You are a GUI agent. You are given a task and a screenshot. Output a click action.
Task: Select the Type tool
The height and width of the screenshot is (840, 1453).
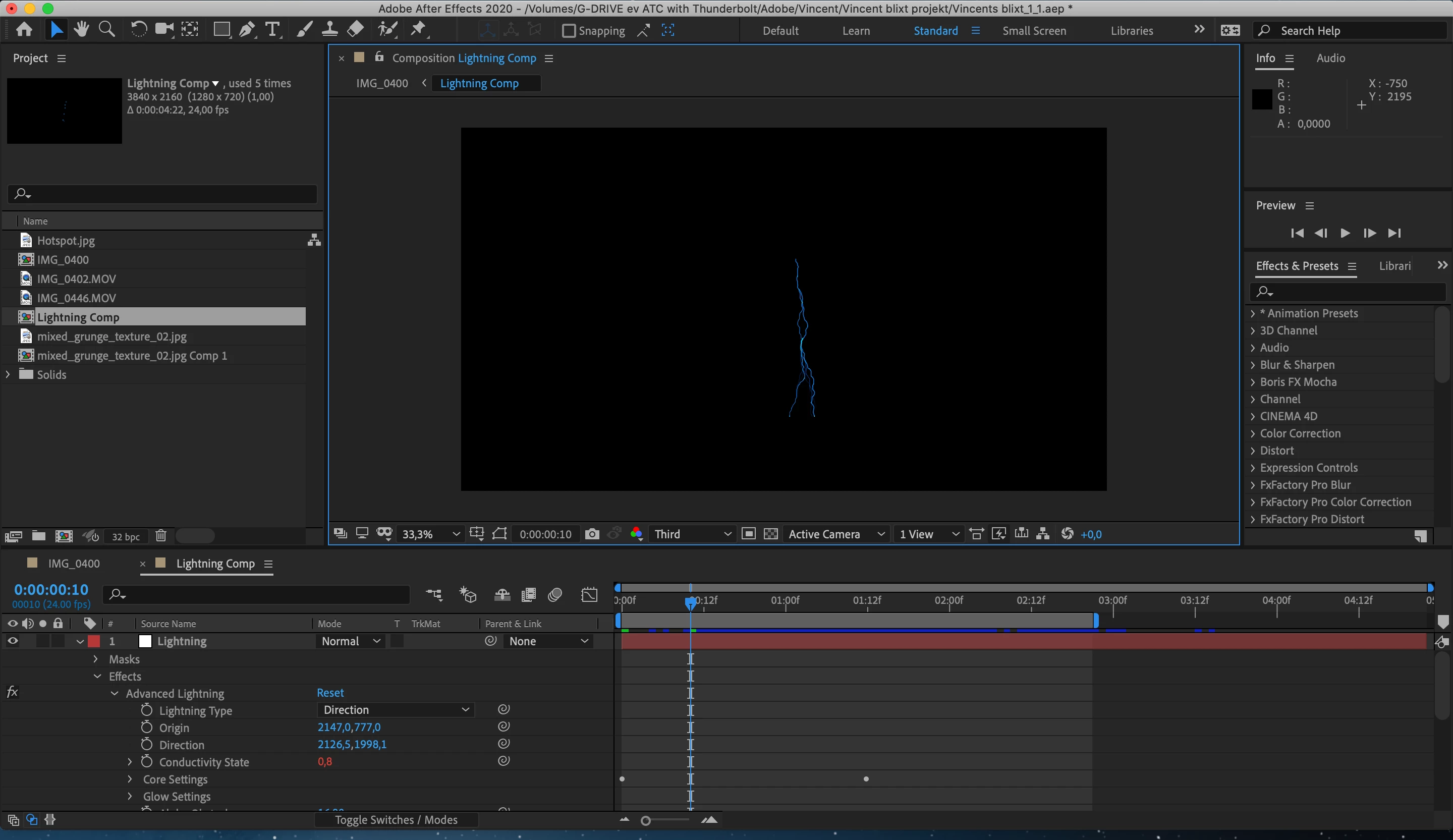point(272,29)
